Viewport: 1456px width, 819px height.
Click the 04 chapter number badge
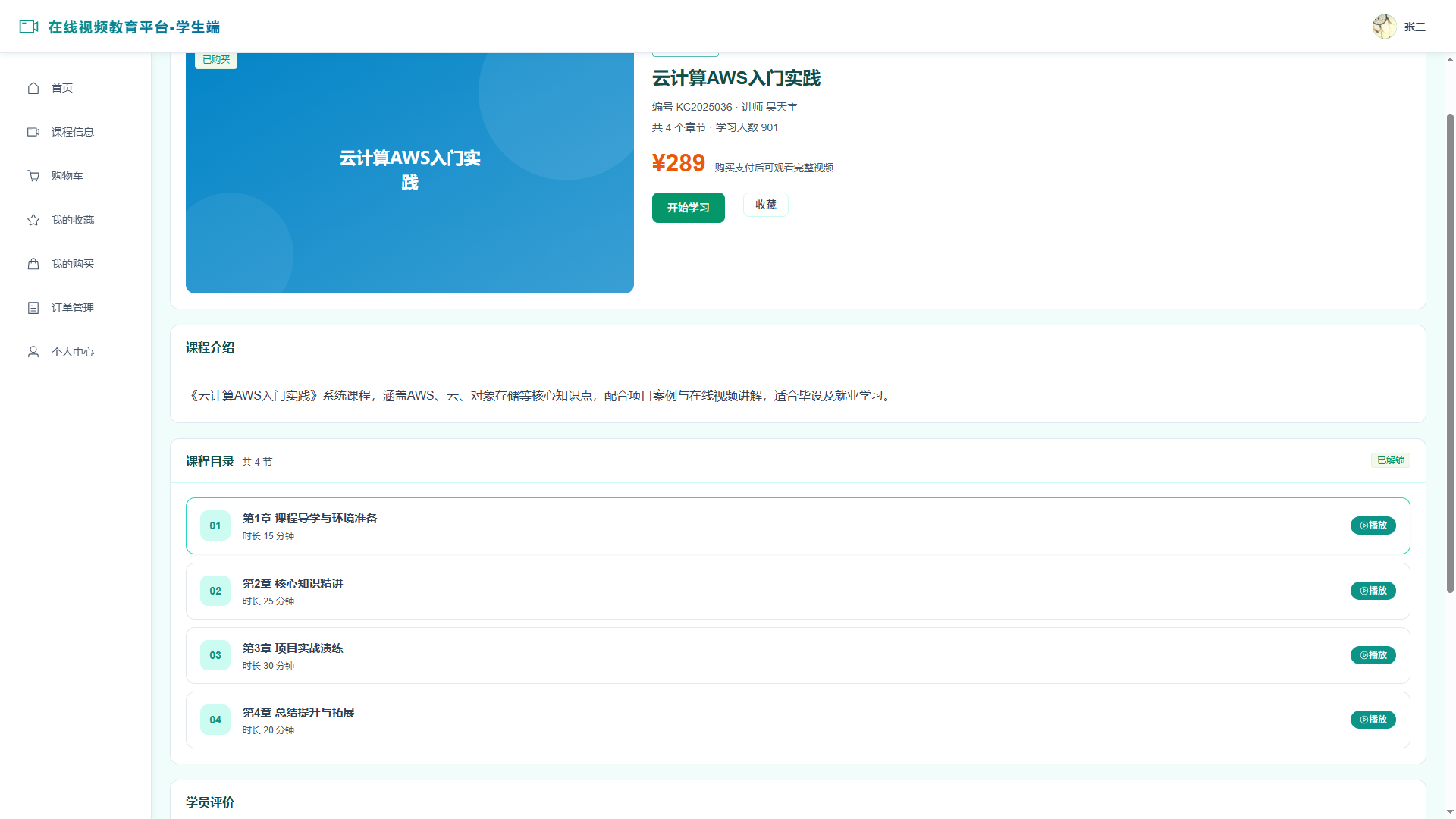[215, 720]
